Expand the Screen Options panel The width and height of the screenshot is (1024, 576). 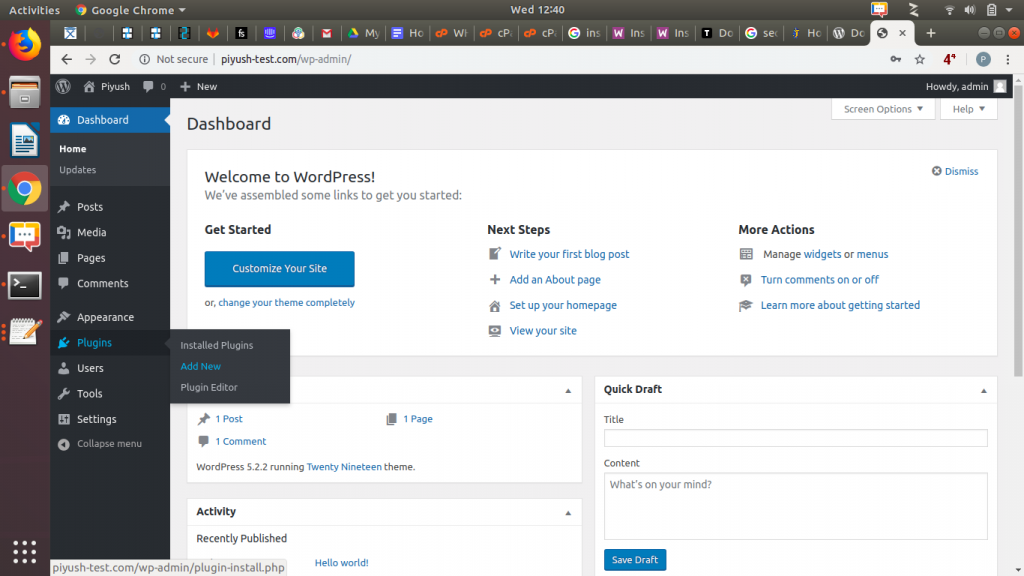tap(883, 109)
